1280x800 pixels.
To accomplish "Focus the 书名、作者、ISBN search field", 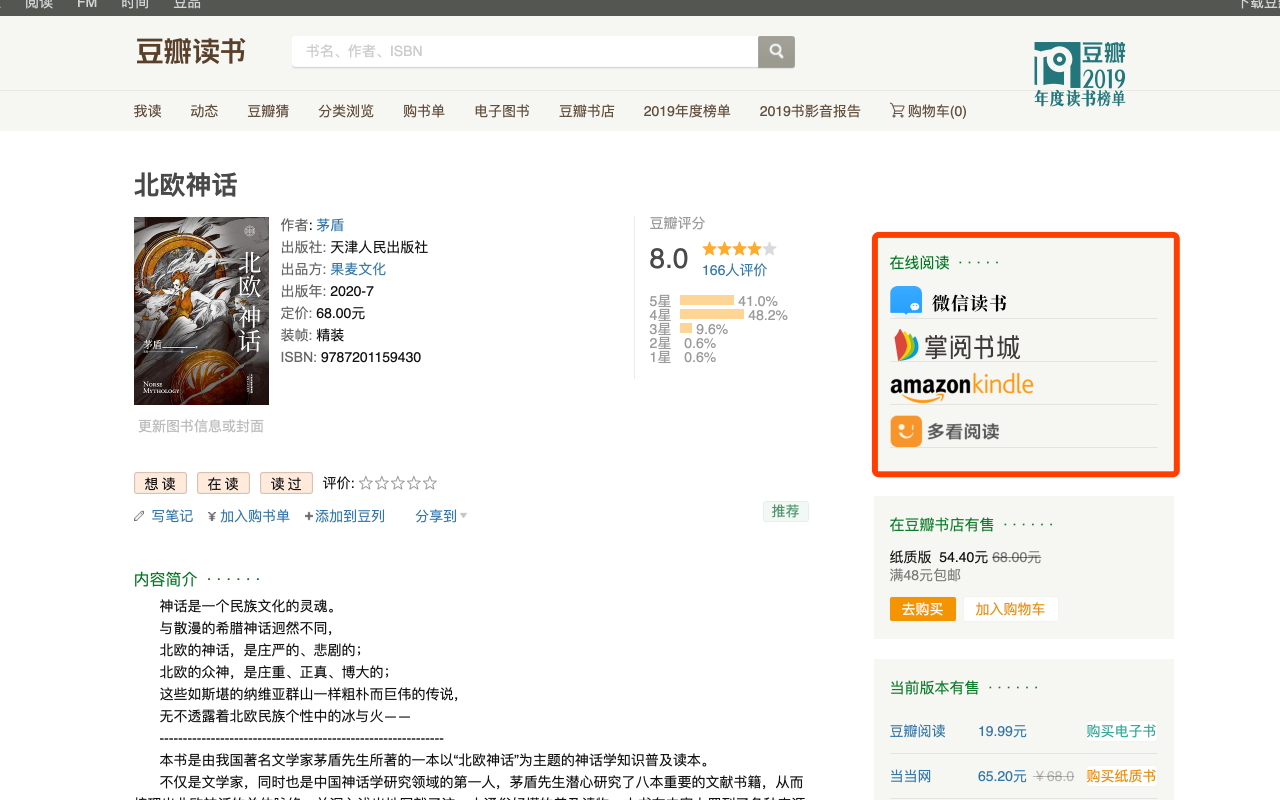I will point(525,51).
